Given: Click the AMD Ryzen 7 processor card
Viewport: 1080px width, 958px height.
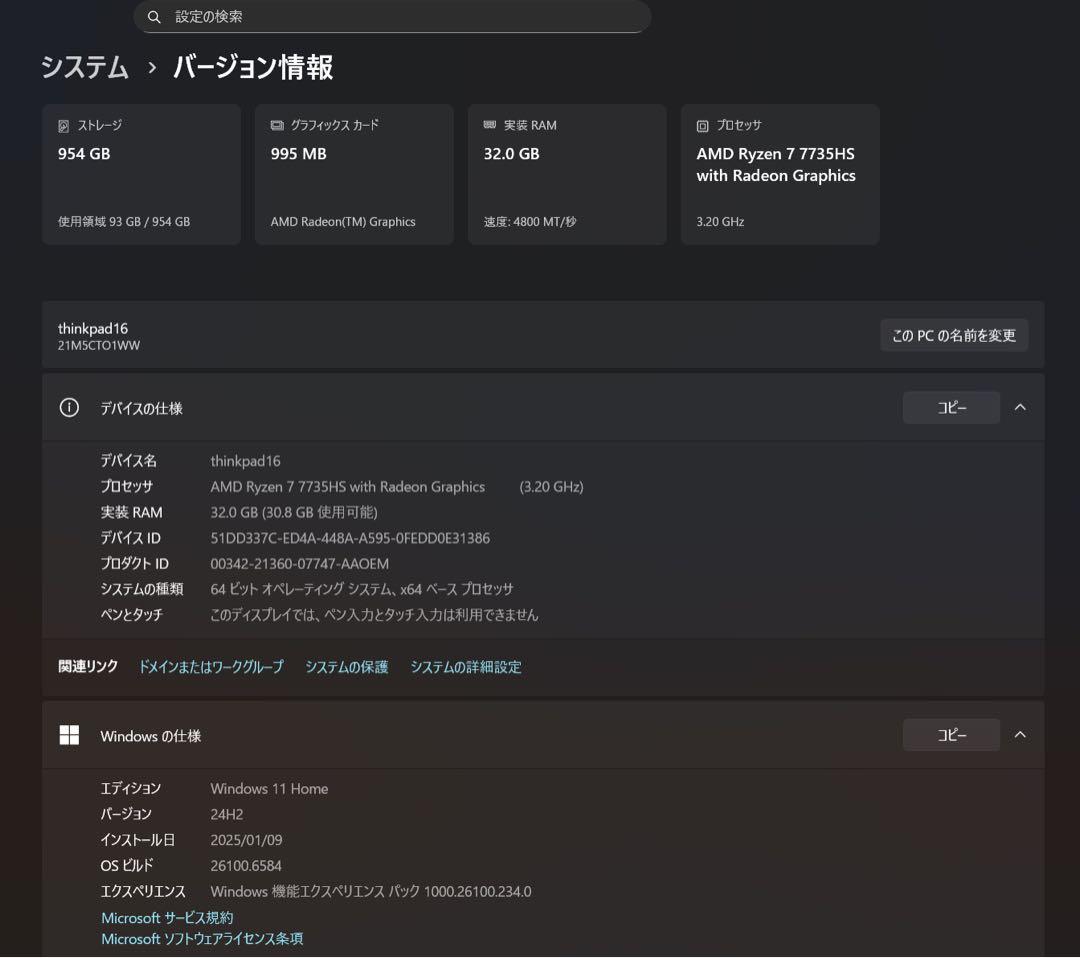Looking at the screenshot, I should pyautogui.click(x=780, y=174).
